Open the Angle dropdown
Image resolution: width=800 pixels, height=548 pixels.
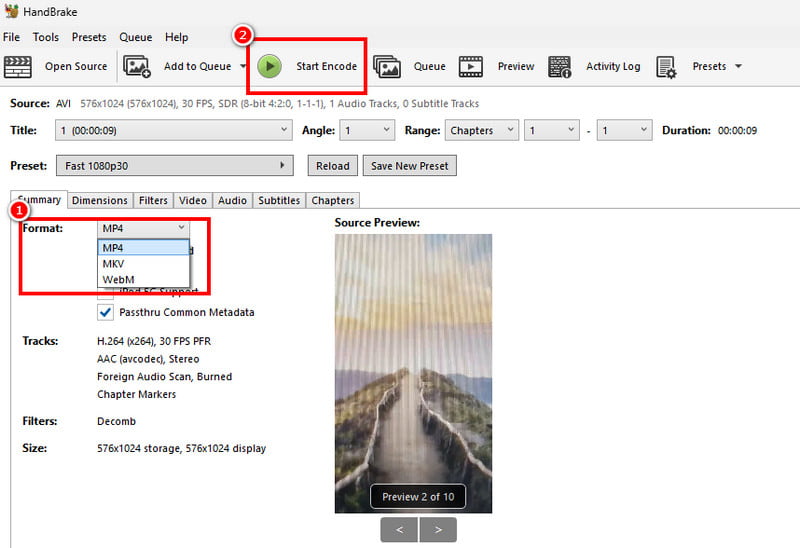click(367, 130)
